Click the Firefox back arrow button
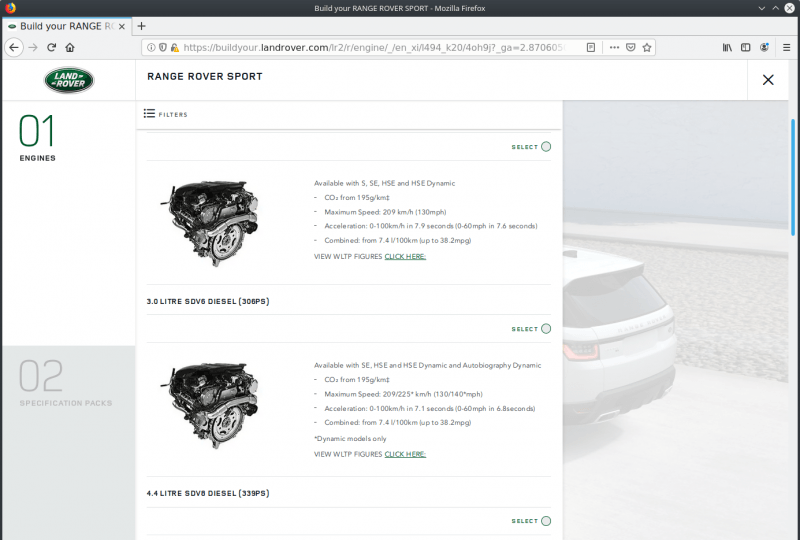Viewport: 800px width, 540px height. point(14,47)
